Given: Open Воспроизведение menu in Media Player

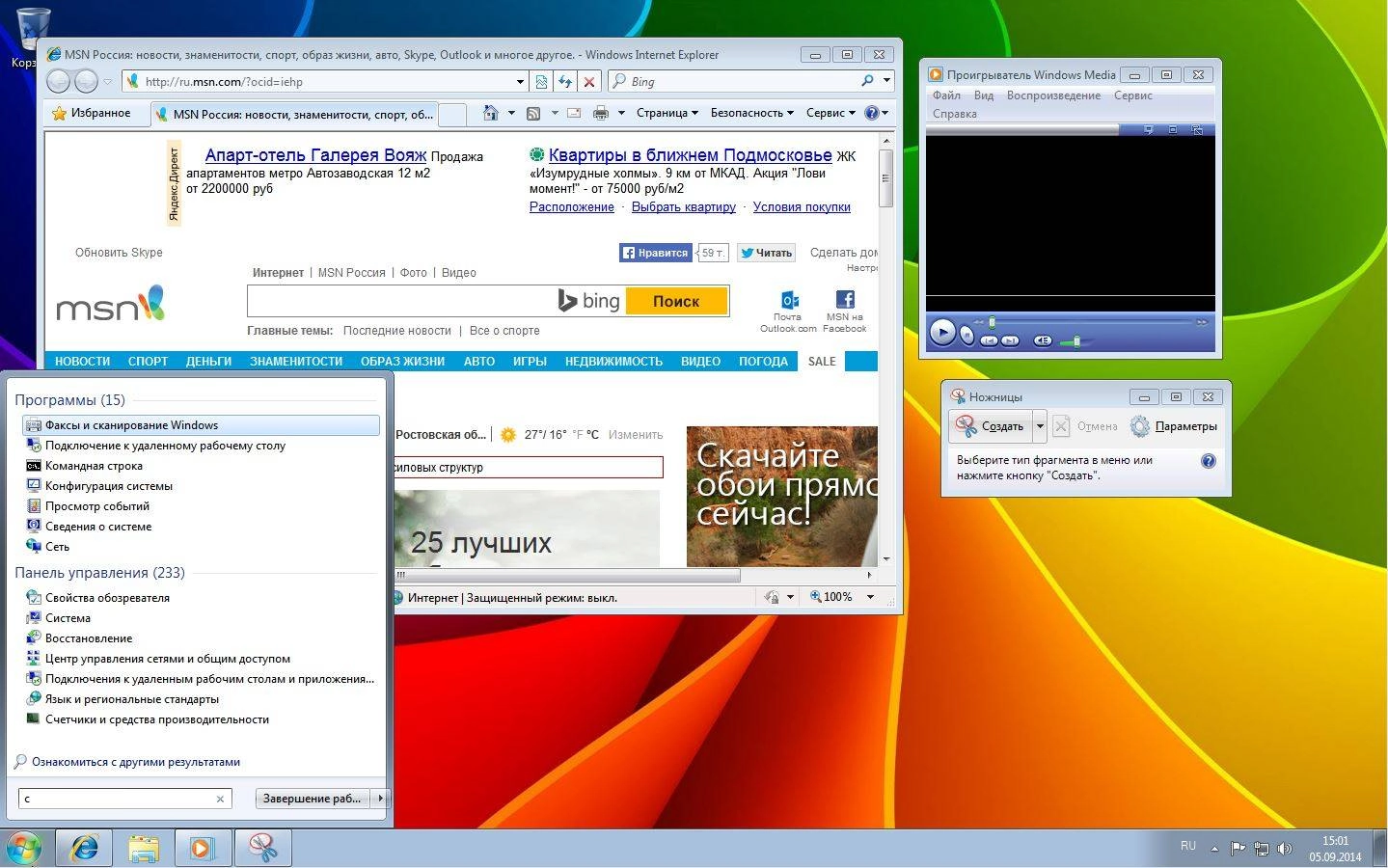Looking at the screenshot, I should (x=1053, y=95).
